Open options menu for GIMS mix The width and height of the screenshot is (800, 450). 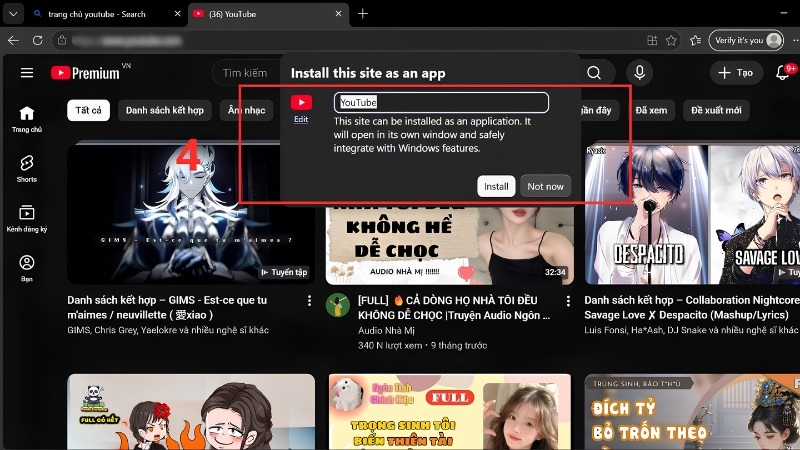coord(309,301)
